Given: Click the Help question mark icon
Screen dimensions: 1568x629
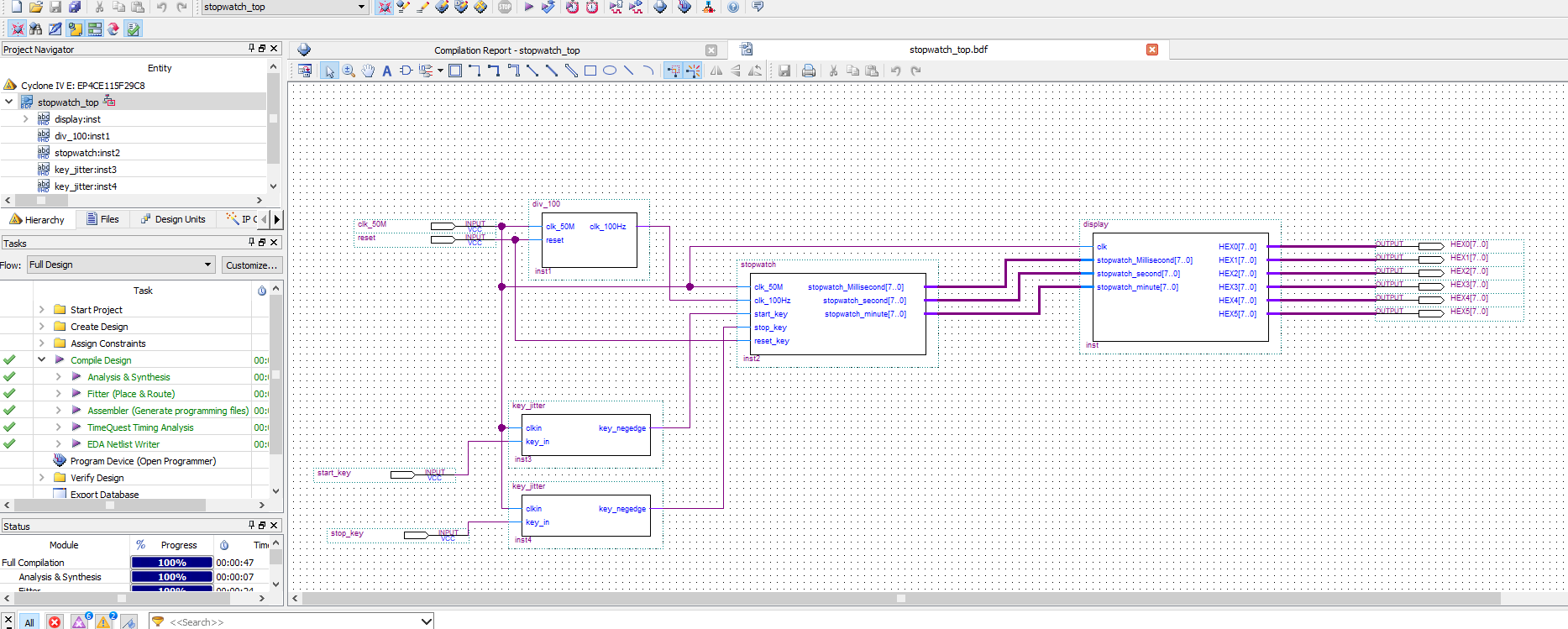Looking at the screenshot, I should pyautogui.click(x=733, y=7).
